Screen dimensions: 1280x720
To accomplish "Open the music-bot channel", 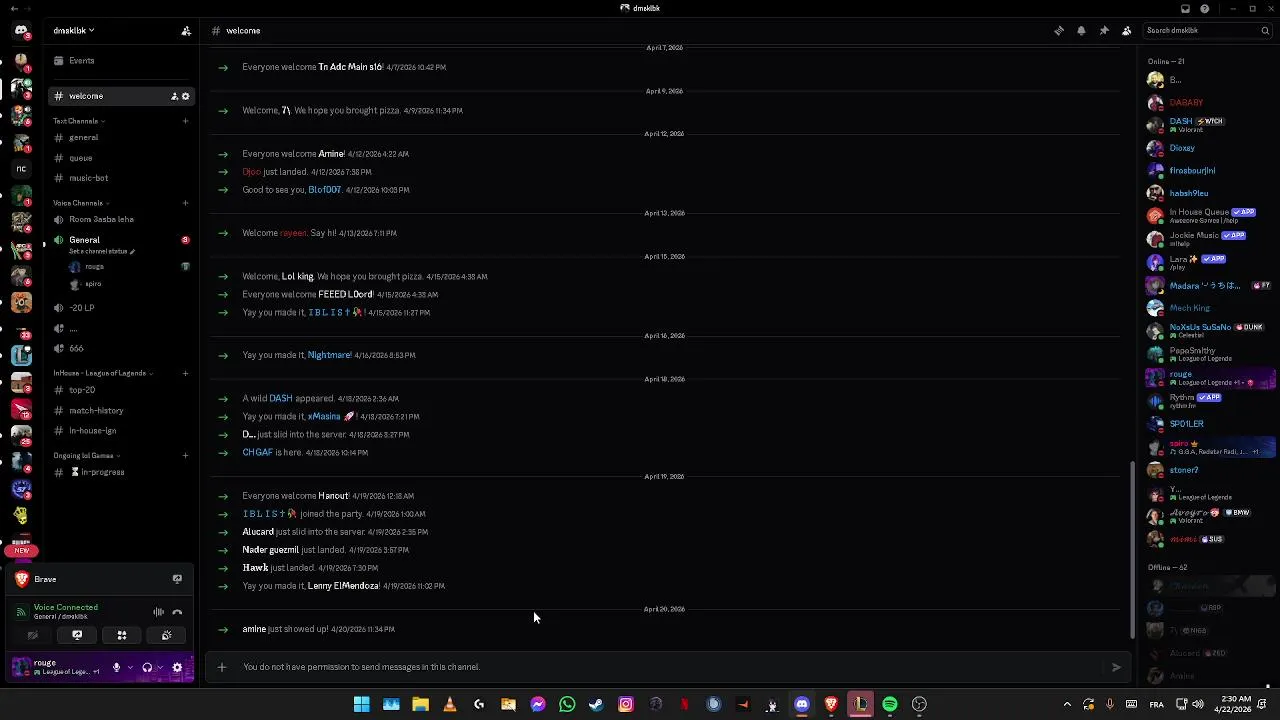I will [120, 178].
